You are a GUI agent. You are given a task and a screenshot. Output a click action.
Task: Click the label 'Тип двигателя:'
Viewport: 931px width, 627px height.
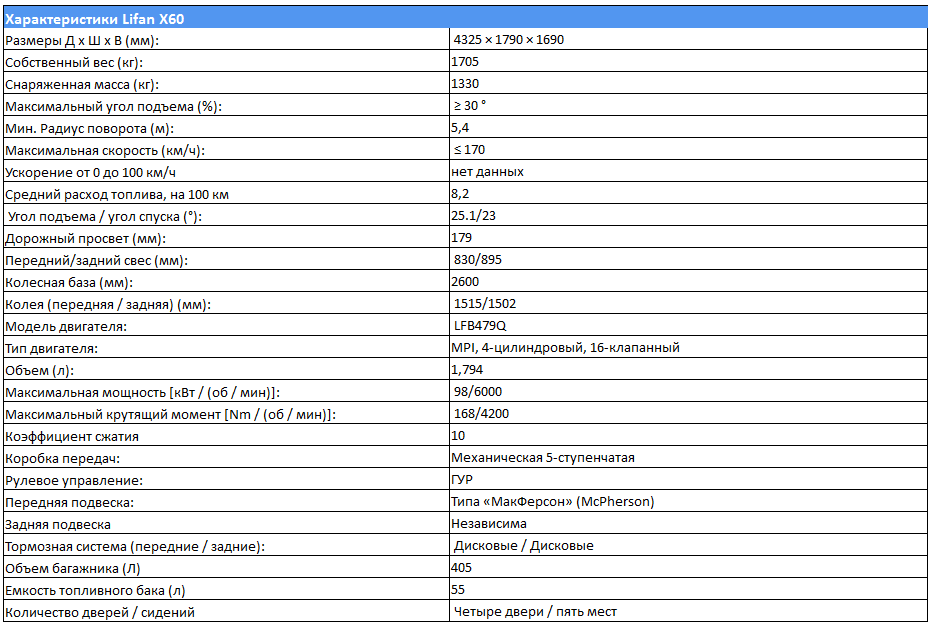point(51,348)
